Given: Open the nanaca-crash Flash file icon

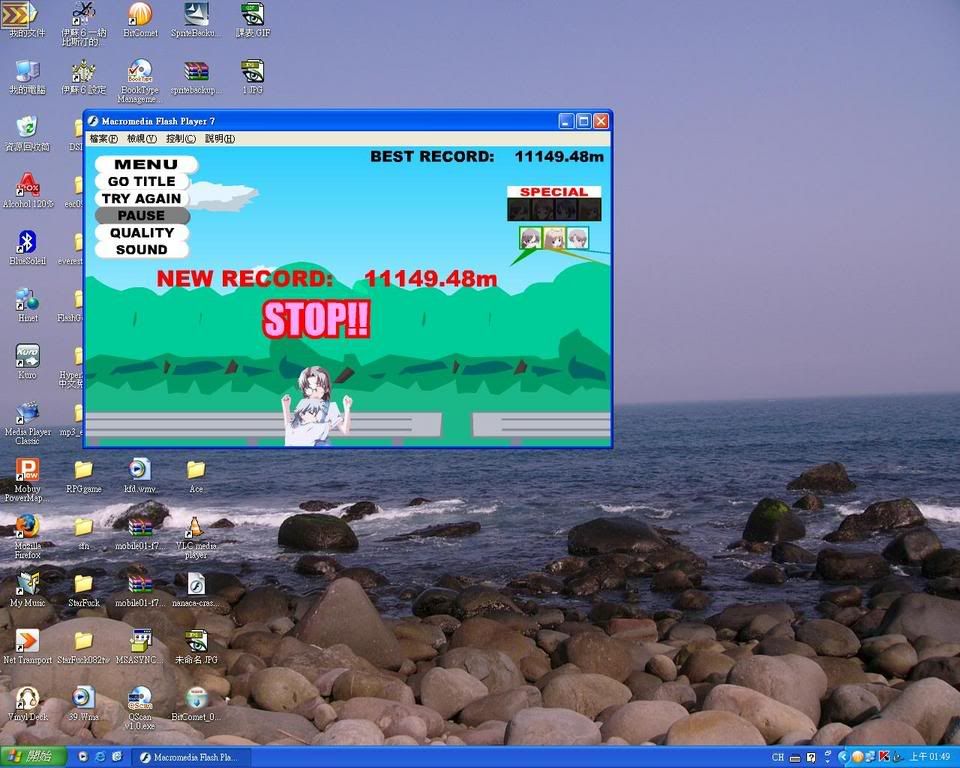Looking at the screenshot, I should pos(196,589).
